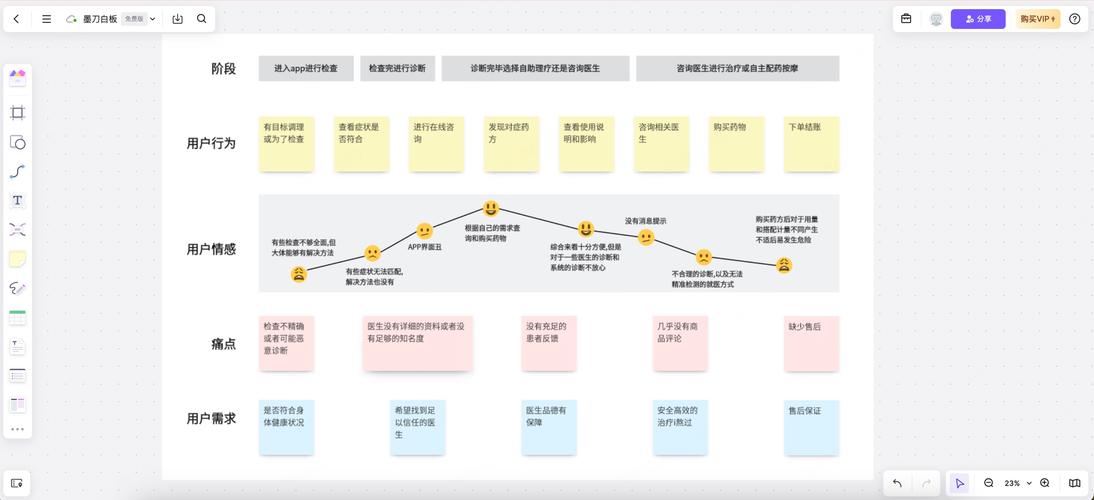
Task: Click the 免费版 badge
Action: coord(134,20)
